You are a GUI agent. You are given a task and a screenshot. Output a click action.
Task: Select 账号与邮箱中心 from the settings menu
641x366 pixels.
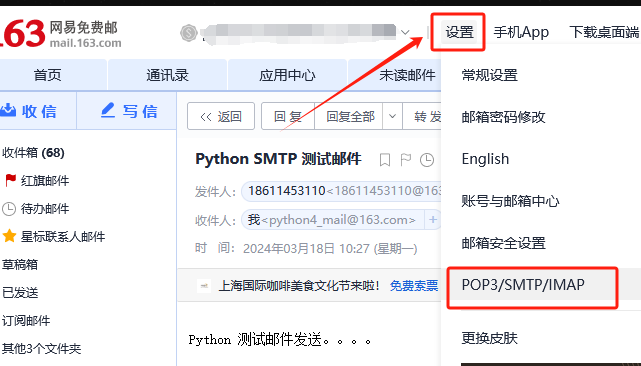coord(510,201)
